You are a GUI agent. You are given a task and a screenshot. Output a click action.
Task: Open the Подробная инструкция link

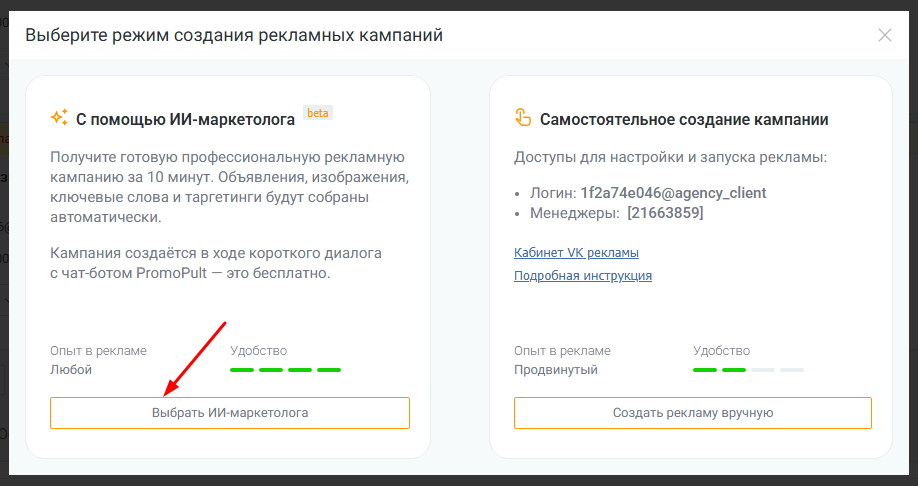click(x=583, y=276)
